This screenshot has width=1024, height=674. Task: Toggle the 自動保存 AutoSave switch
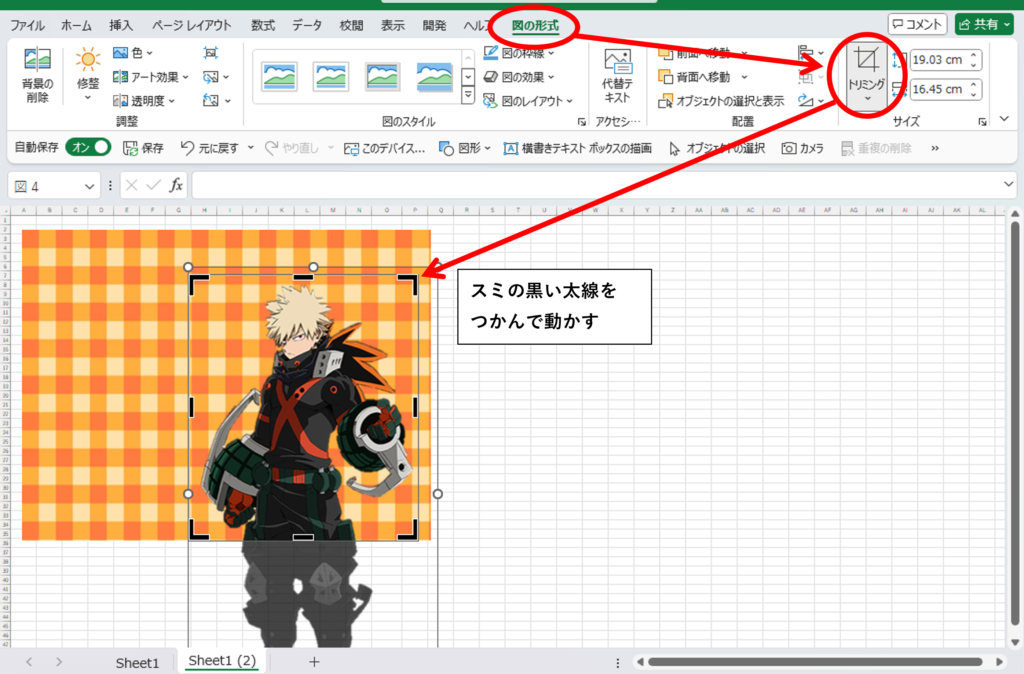click(x=88, y=148)
